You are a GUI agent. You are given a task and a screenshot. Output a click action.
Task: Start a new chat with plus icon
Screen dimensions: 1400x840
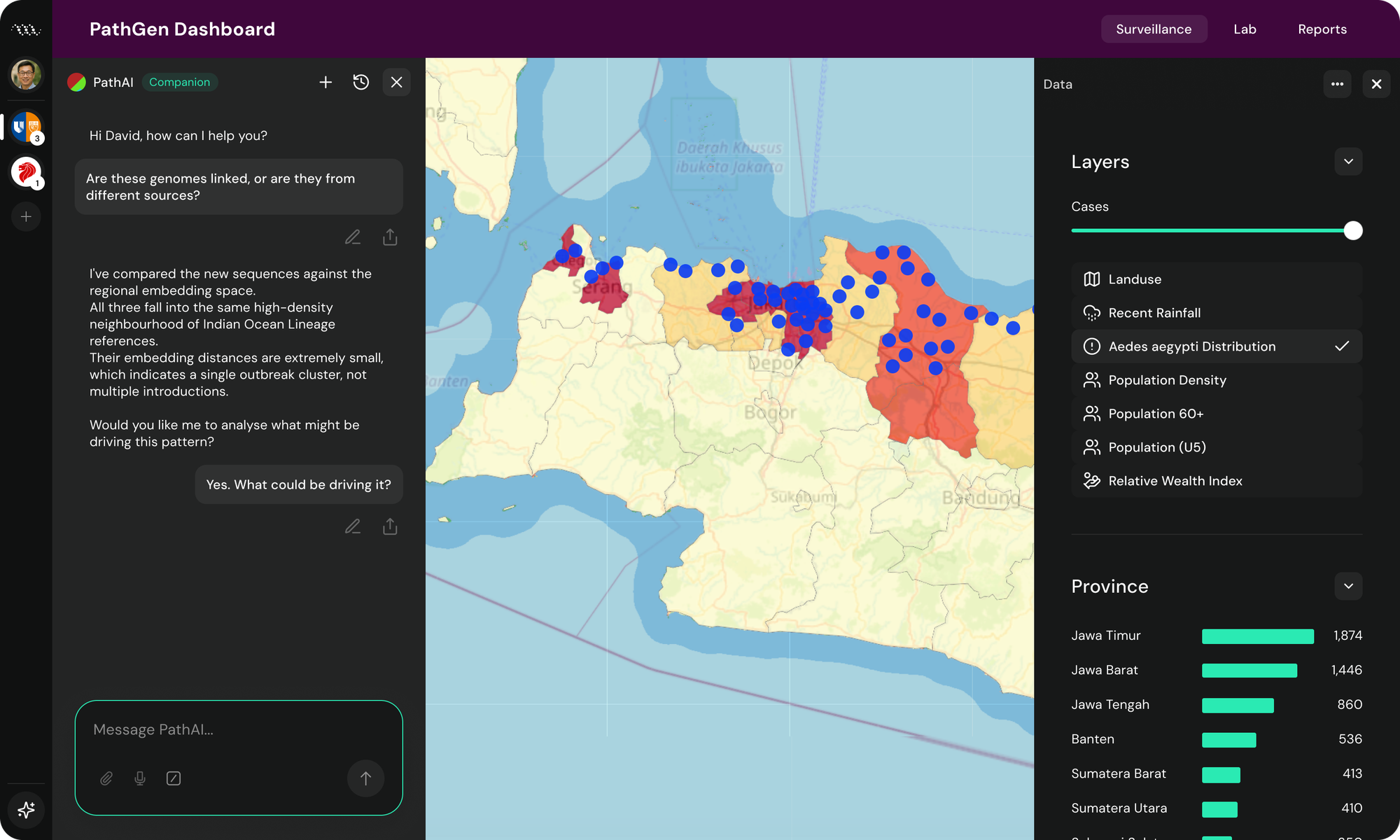[325, 83]
